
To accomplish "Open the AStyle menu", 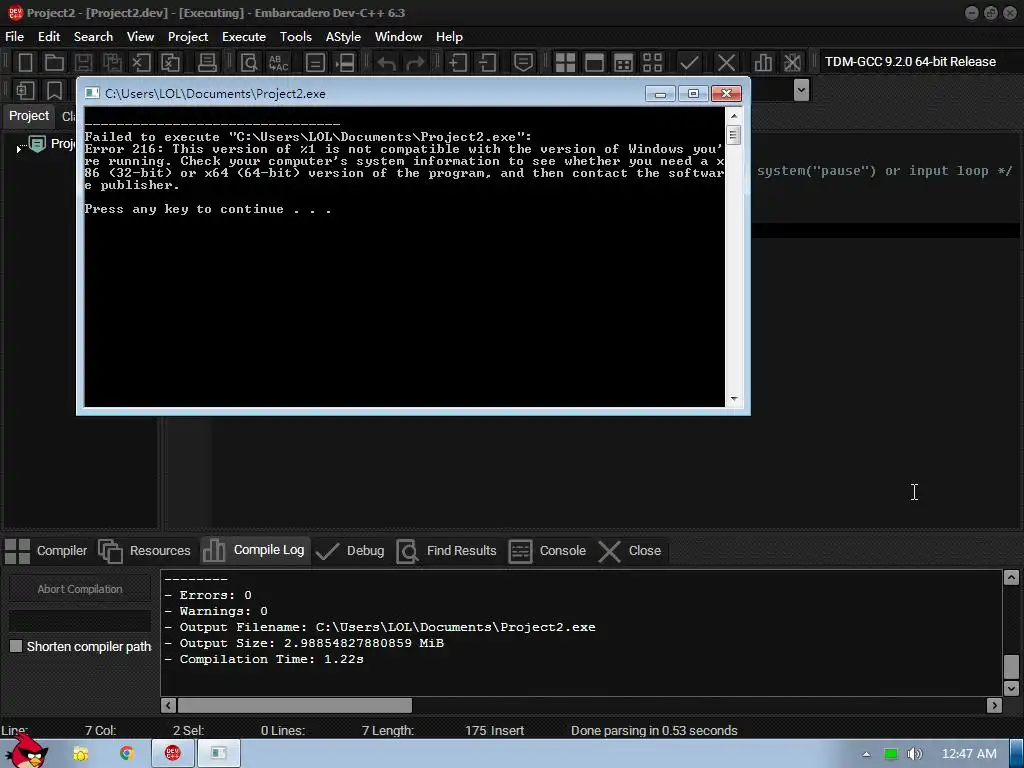I will click(x=344, y=37).
